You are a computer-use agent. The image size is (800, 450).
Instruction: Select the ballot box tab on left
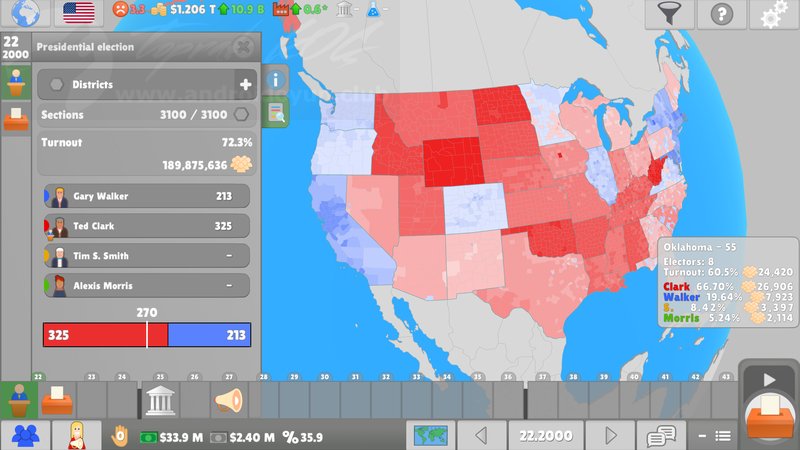click(15, 121)
